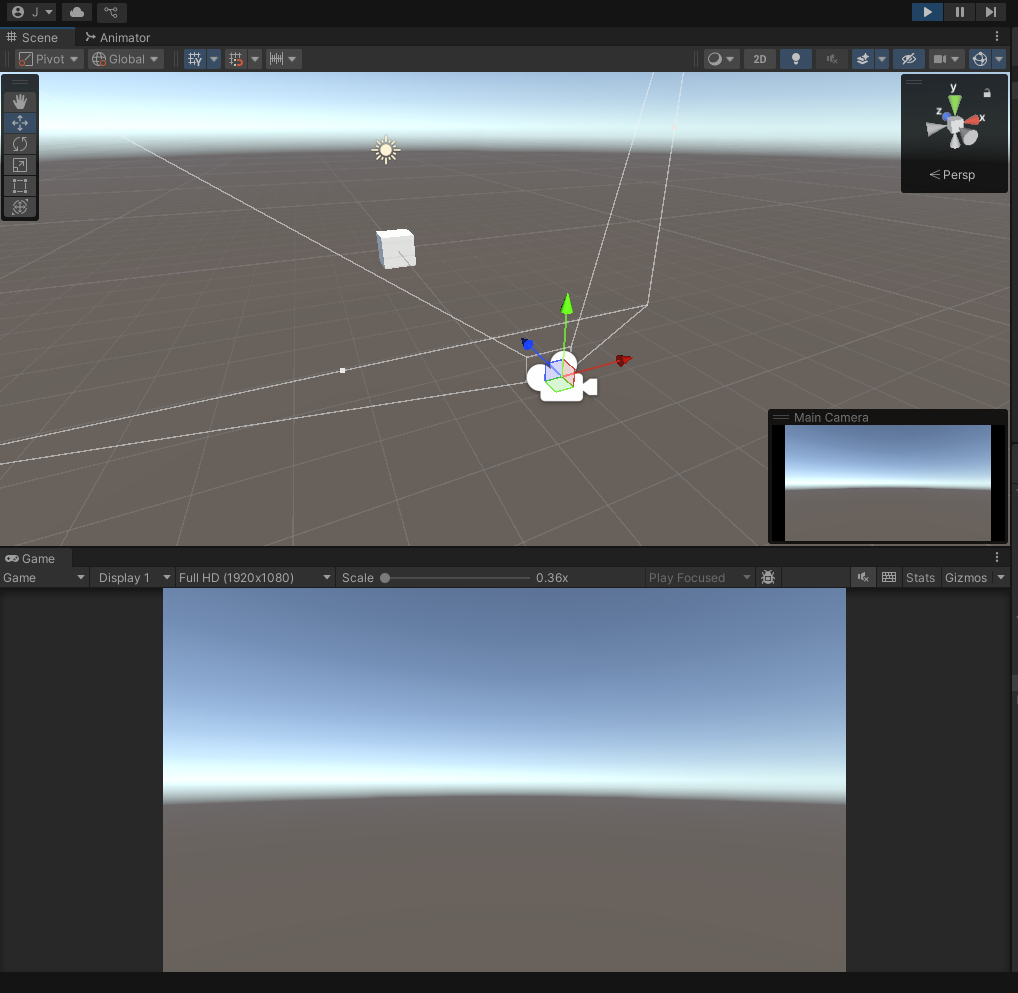Toggle scene audio mute
The width and height of the screenshot is (1018, 993).
[x=831, y=59]
